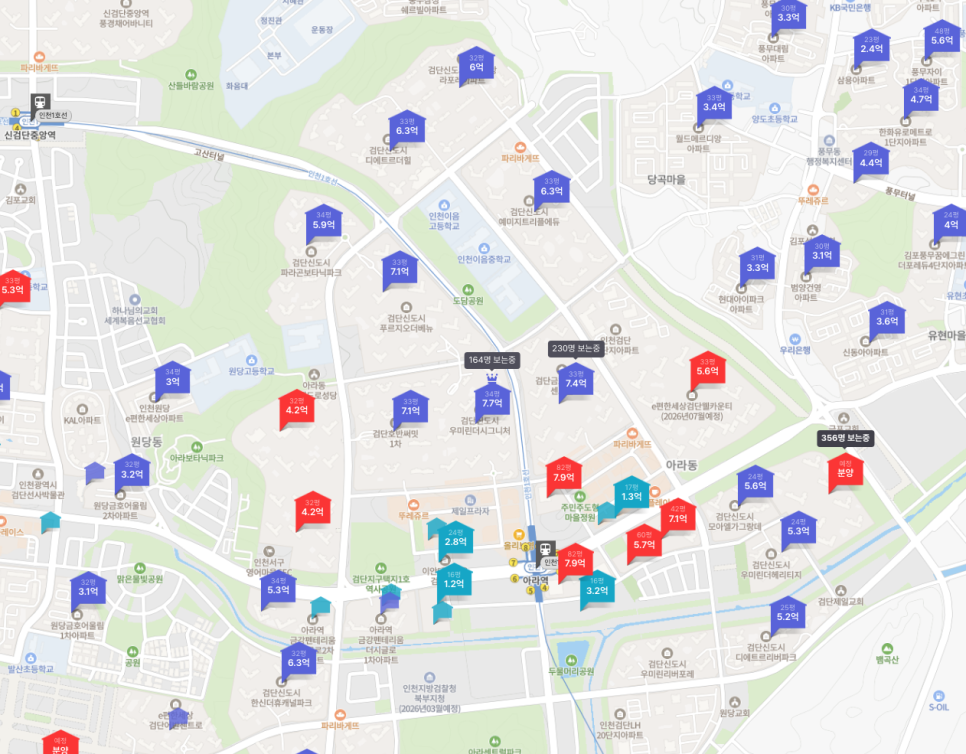Click the S-OIL gas station label
The width and height of the screenshot is (966, 754).
pos(938,706)
